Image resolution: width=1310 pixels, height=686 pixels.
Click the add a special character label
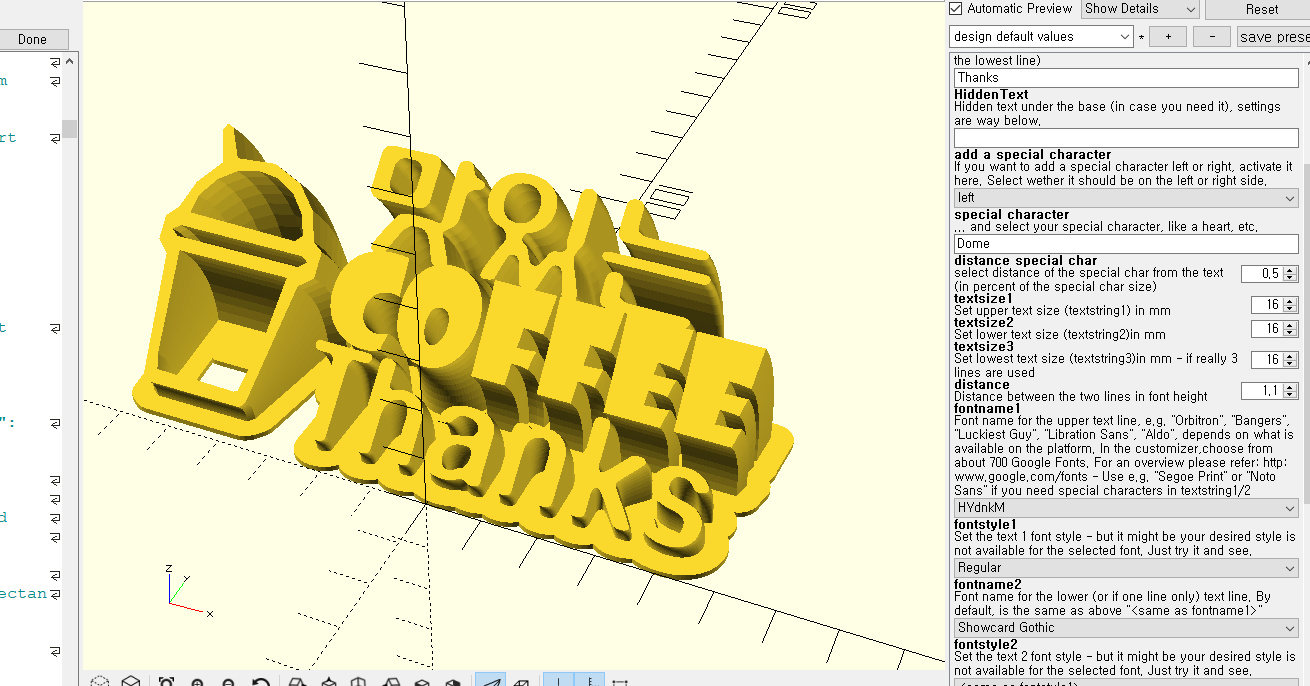pyautogui.click(x=1032, y=155)
